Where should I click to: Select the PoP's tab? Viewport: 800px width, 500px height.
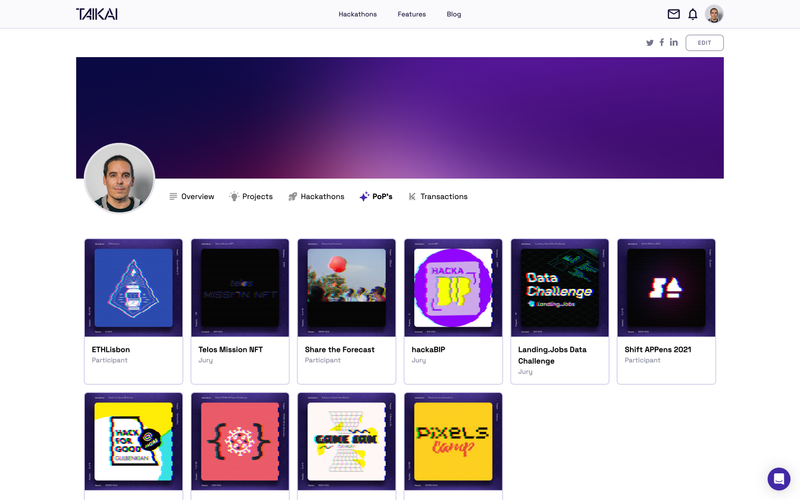pos(376,197)
